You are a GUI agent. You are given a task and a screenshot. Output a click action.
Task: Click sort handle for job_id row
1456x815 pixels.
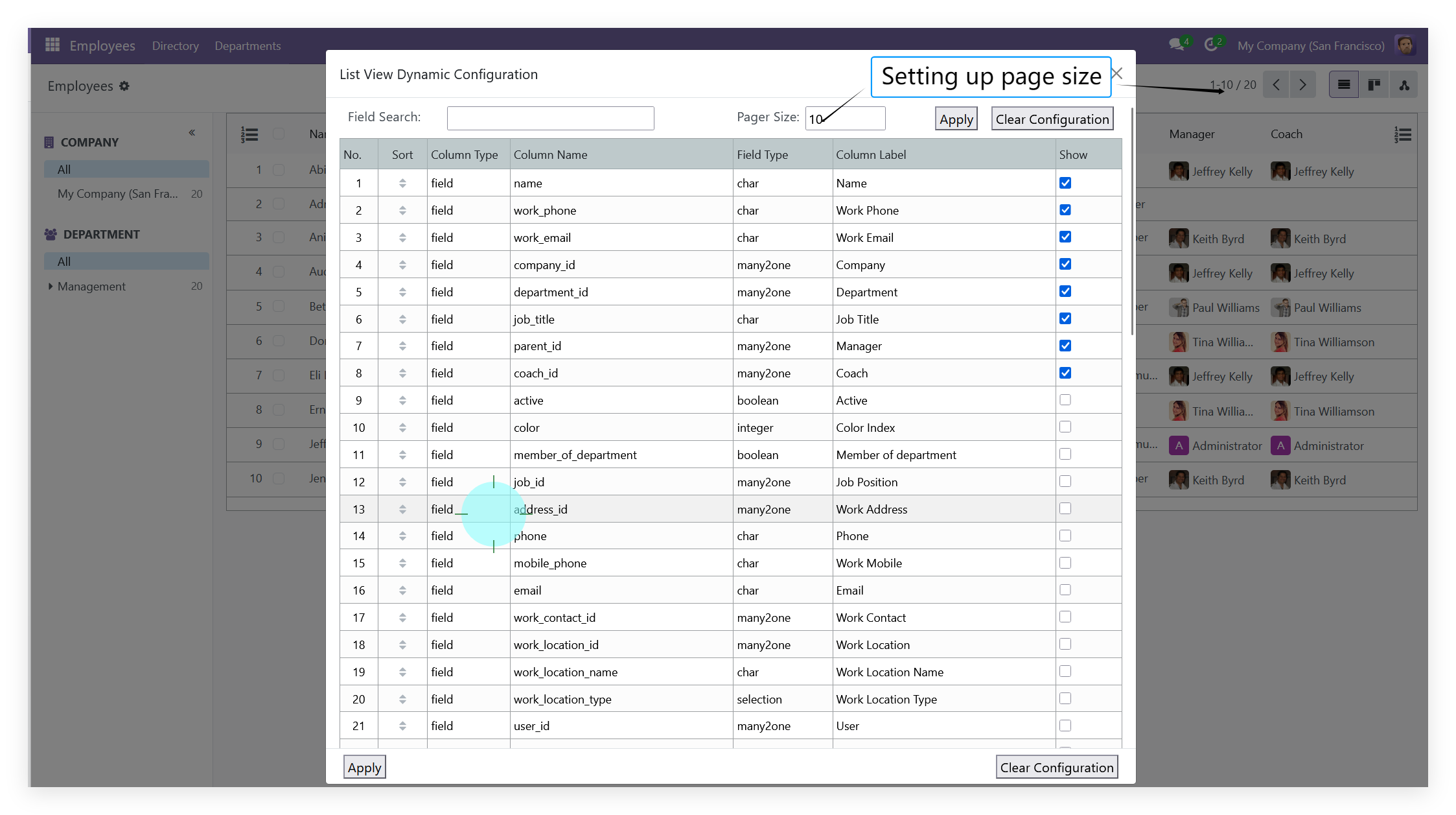pos(402,482)
